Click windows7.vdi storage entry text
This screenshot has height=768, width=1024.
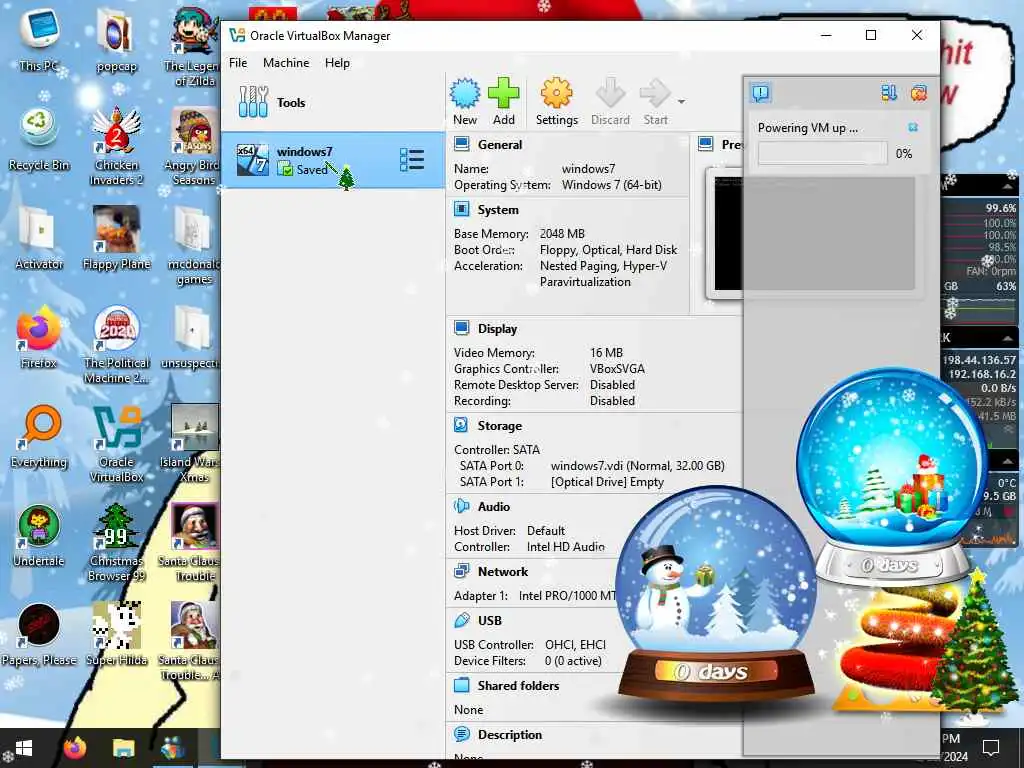(637, 466)
